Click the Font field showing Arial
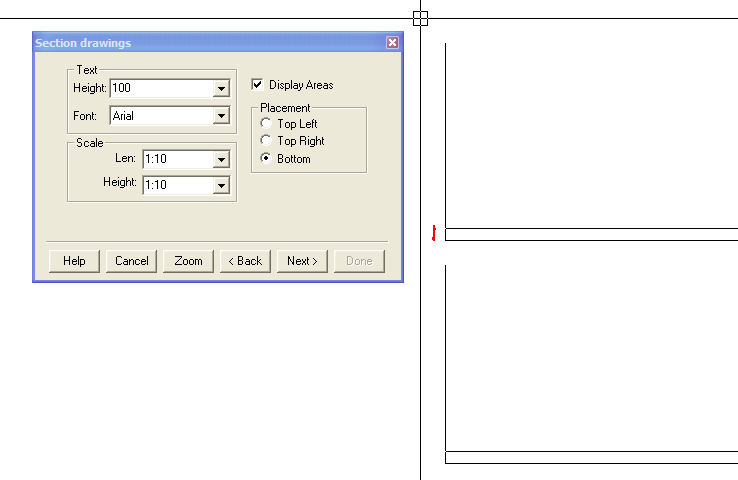This screenshot has width=738, height=480. pos(161,116)
